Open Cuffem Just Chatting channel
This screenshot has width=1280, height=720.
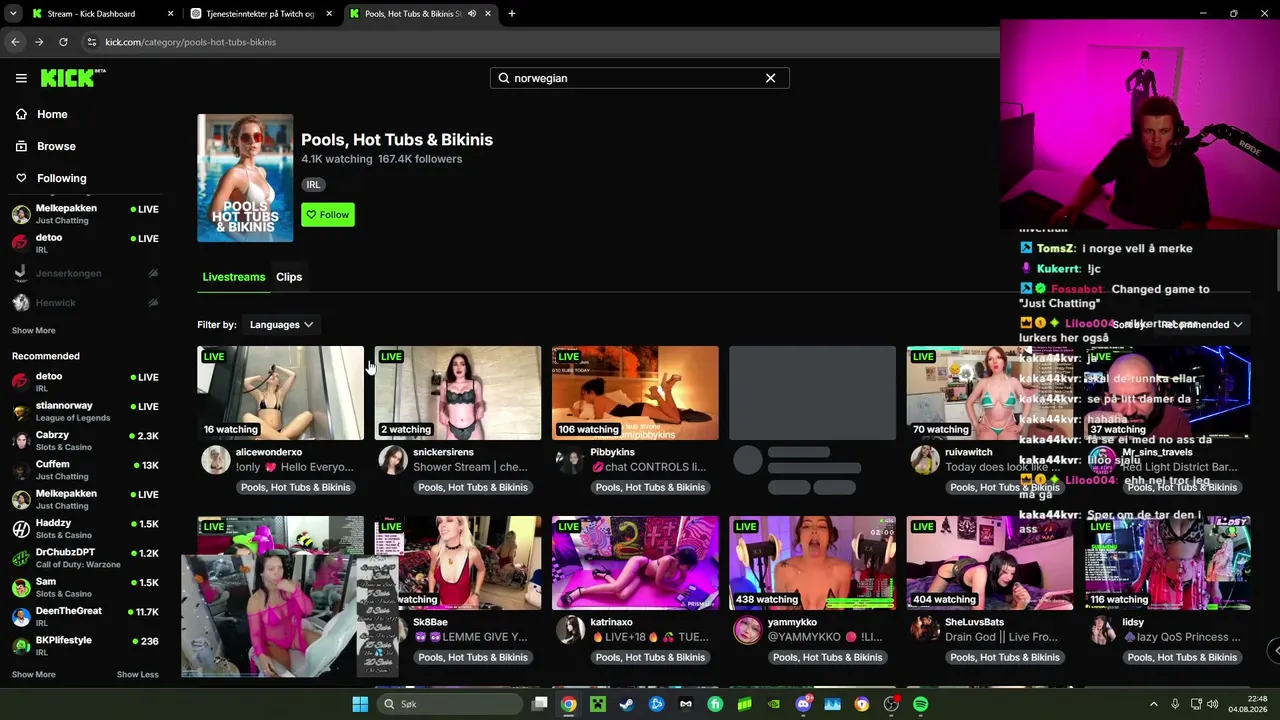[85, 469]
